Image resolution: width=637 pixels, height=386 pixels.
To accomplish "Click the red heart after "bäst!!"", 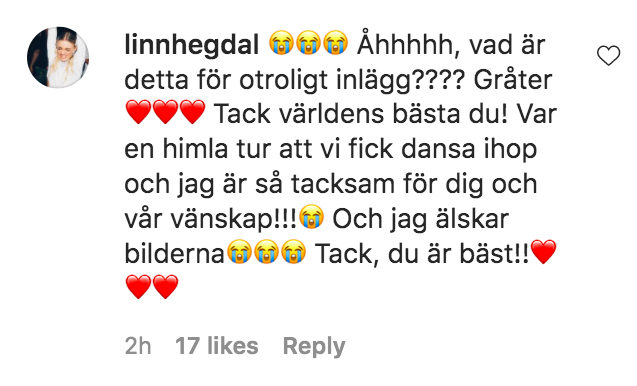I will pos(544,252).
